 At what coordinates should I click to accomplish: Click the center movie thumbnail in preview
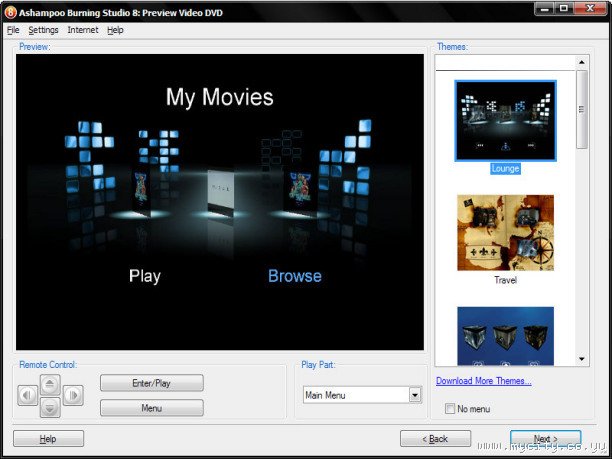(219, 190)
